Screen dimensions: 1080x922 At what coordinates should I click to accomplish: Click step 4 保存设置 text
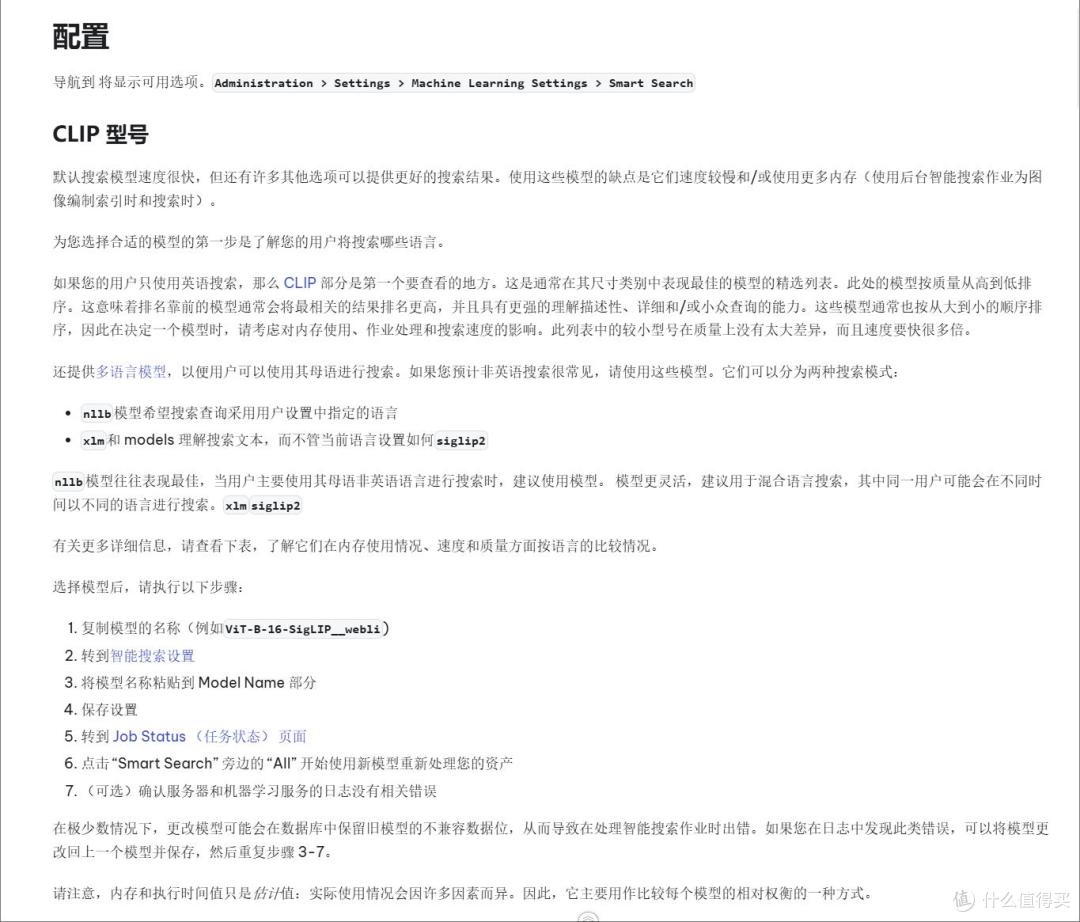(109, 709)
